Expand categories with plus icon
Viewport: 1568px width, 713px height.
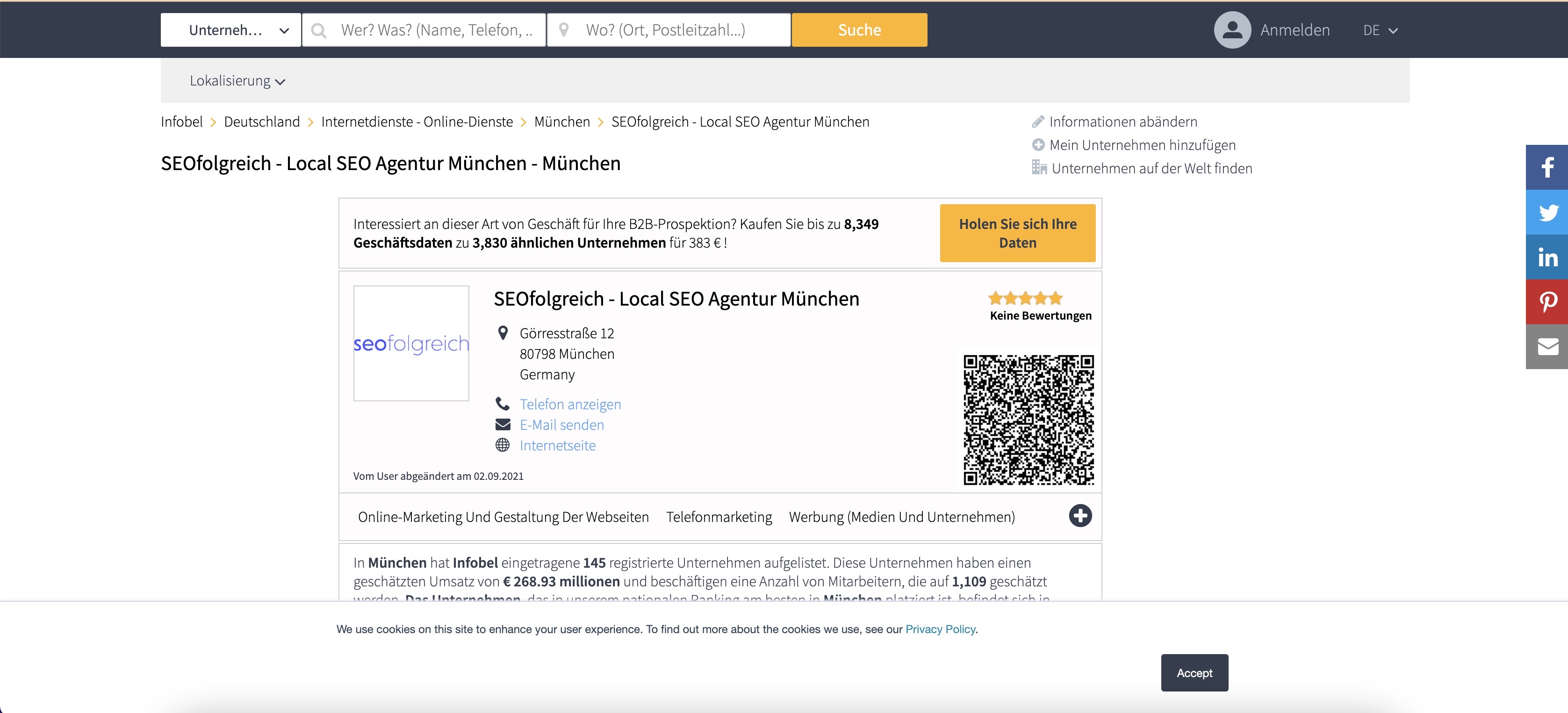pyautogui.click(x=1080, y=516)
